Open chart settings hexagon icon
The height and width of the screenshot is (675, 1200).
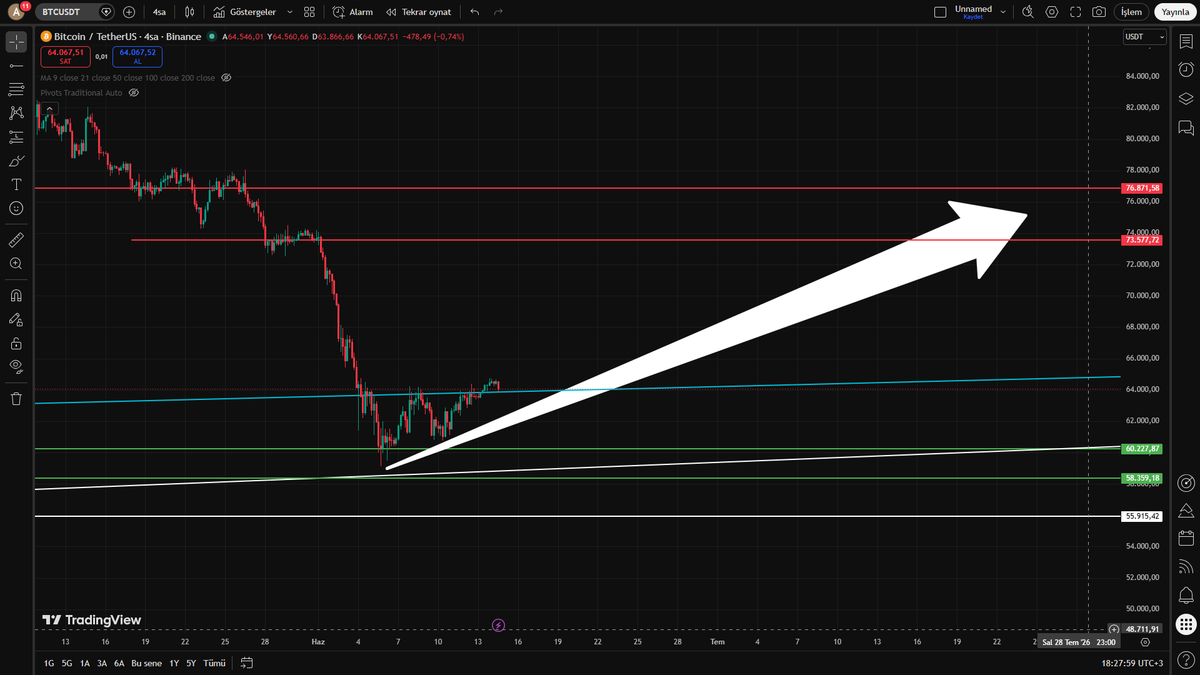coord(1051,12)
